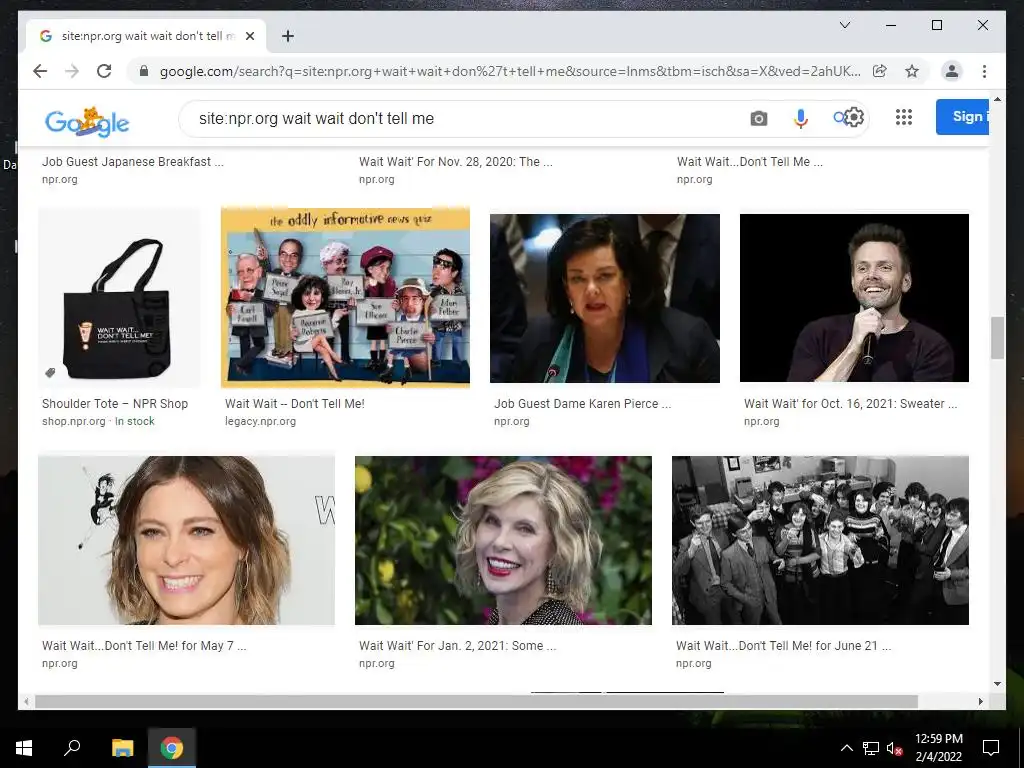This screenshot has width=1024, height=768.
Task: Click legacy.npr.org source text
Action: click(x=260, y=421)
